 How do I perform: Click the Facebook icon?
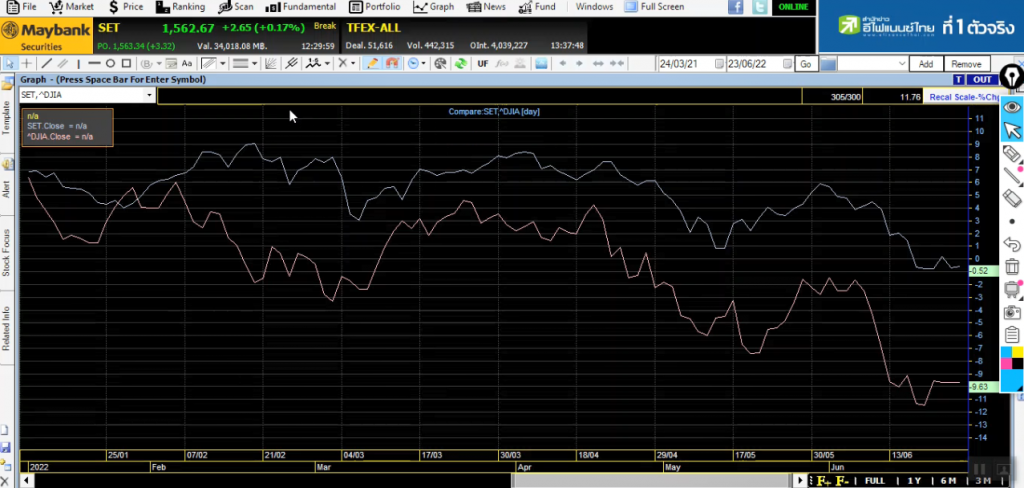pos(735,7)
